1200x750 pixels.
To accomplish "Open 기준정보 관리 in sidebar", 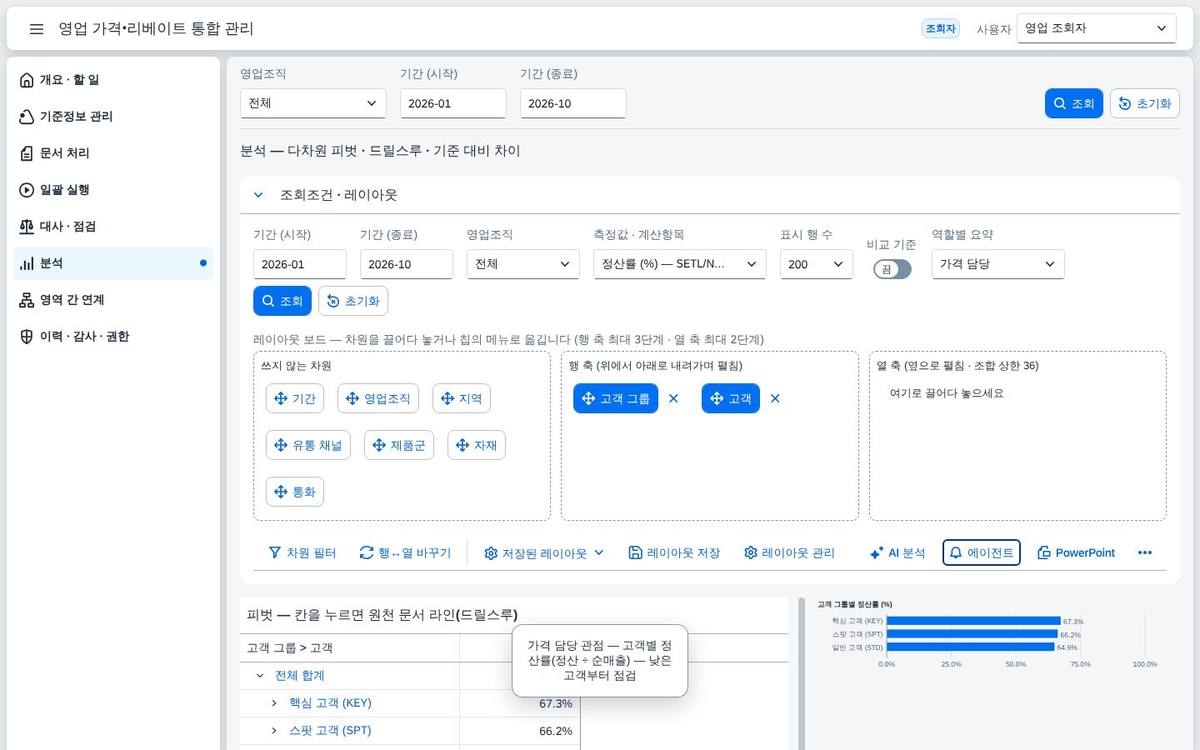I will tap(113, 117).
